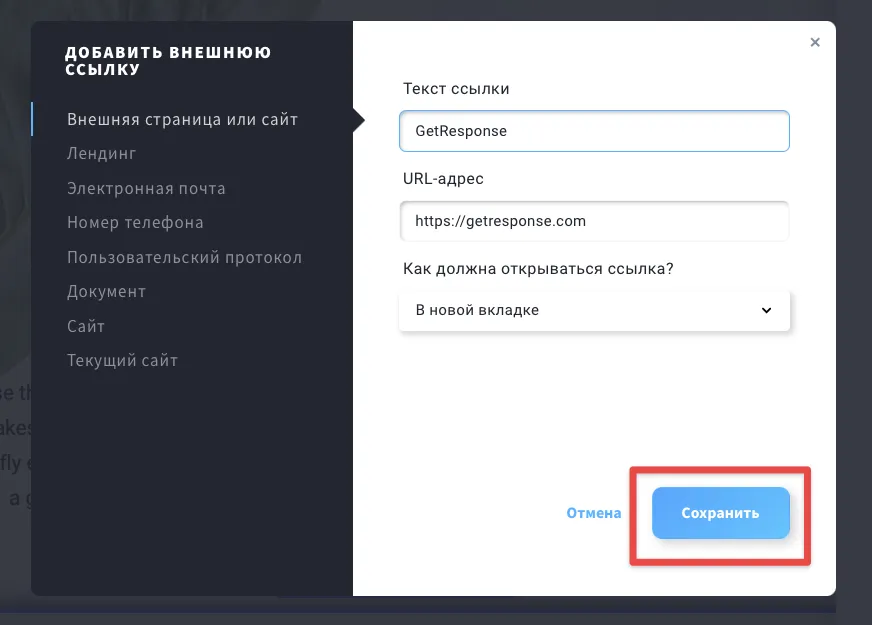This screenshot has width=872, height=625.
Task: Click the URL field with https://getresponse.com
Action: (594, 221)
